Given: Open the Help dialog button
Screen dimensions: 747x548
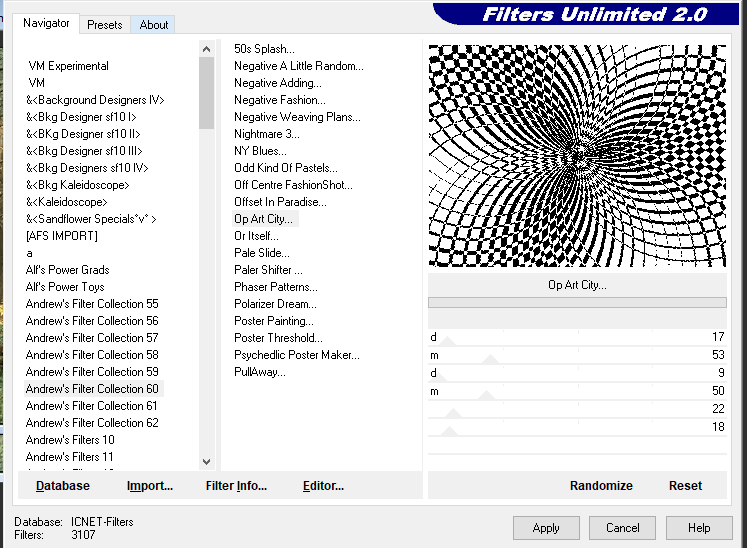Looking at the screenshot, I should (698, 528).
